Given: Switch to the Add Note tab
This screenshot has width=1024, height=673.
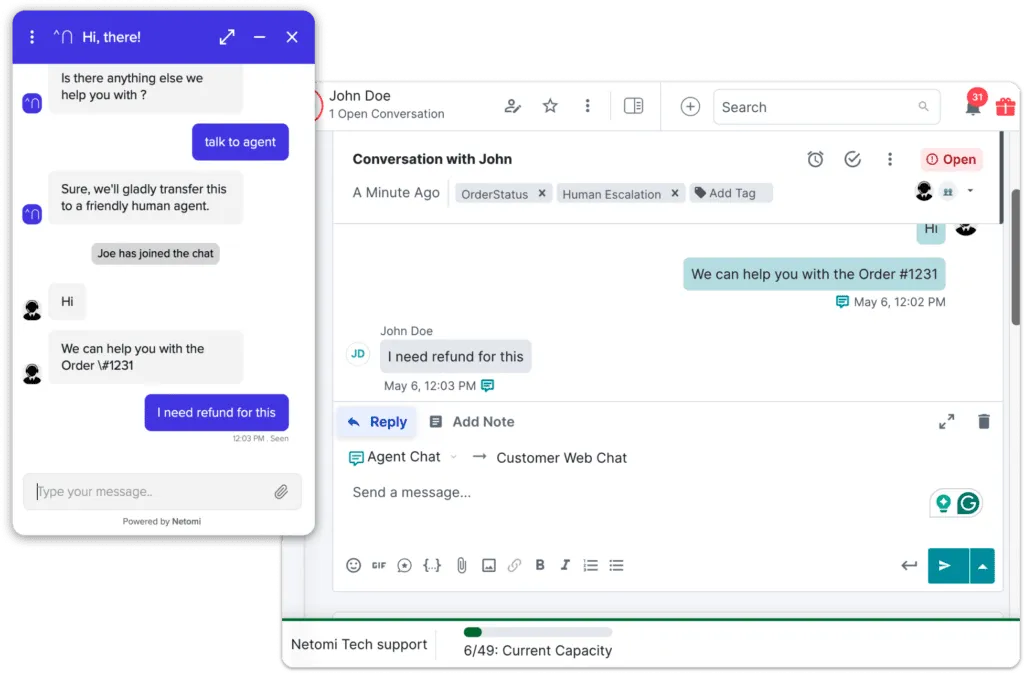Looking at the screenshot, I should tap(472, 422).
